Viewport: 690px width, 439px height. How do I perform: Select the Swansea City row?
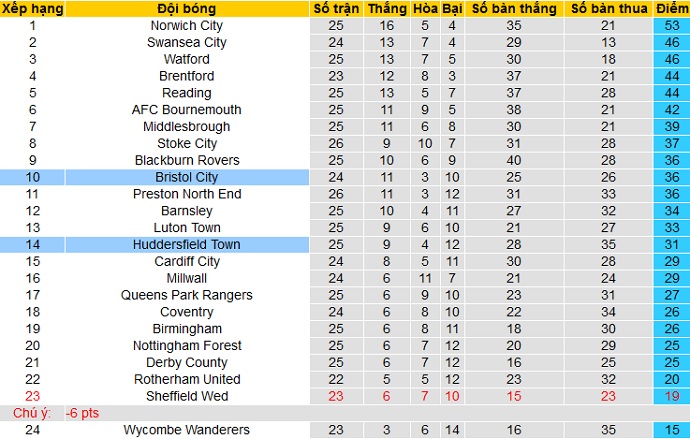[187, 42]
